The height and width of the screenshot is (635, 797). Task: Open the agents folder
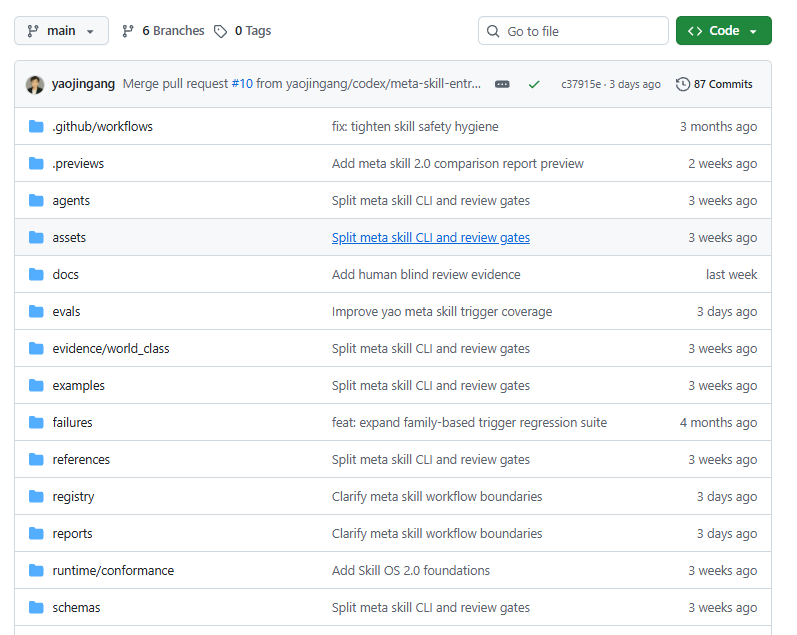coord(71,201)
